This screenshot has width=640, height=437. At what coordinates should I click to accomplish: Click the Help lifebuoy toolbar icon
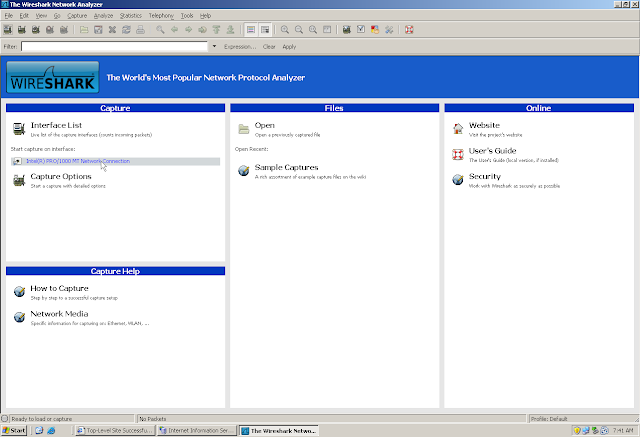pyautogui.click(x=409, y=30)
